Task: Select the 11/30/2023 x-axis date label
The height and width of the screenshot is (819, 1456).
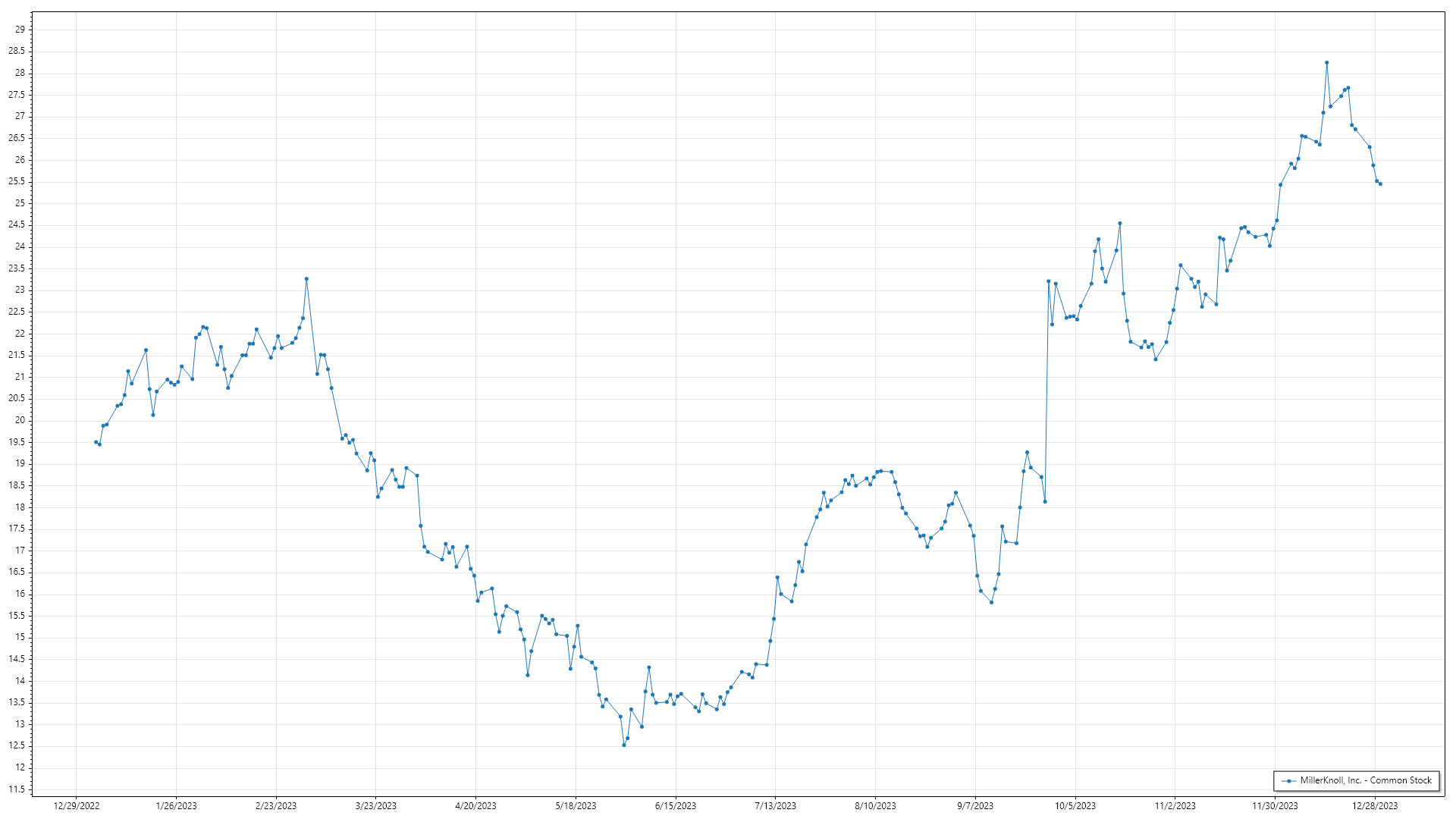Action: point(1274,806)
